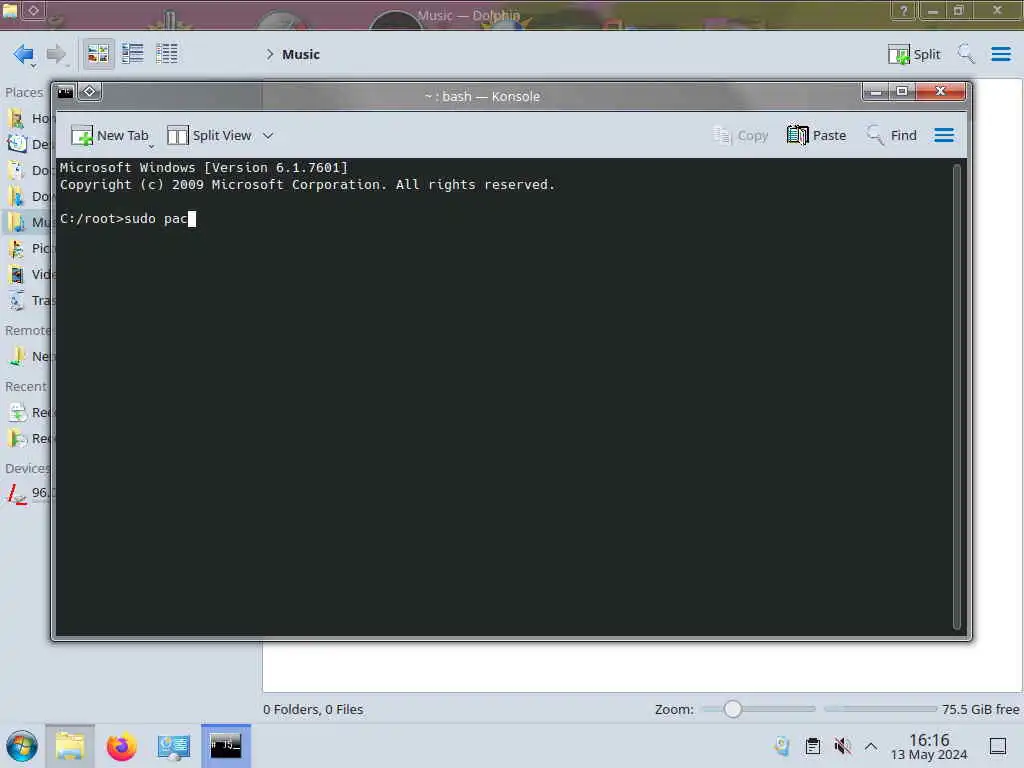Image resolution: width=1024 pixels, height=768 pixels.
Task: Open the Start menu button
Action: [22, 746]
